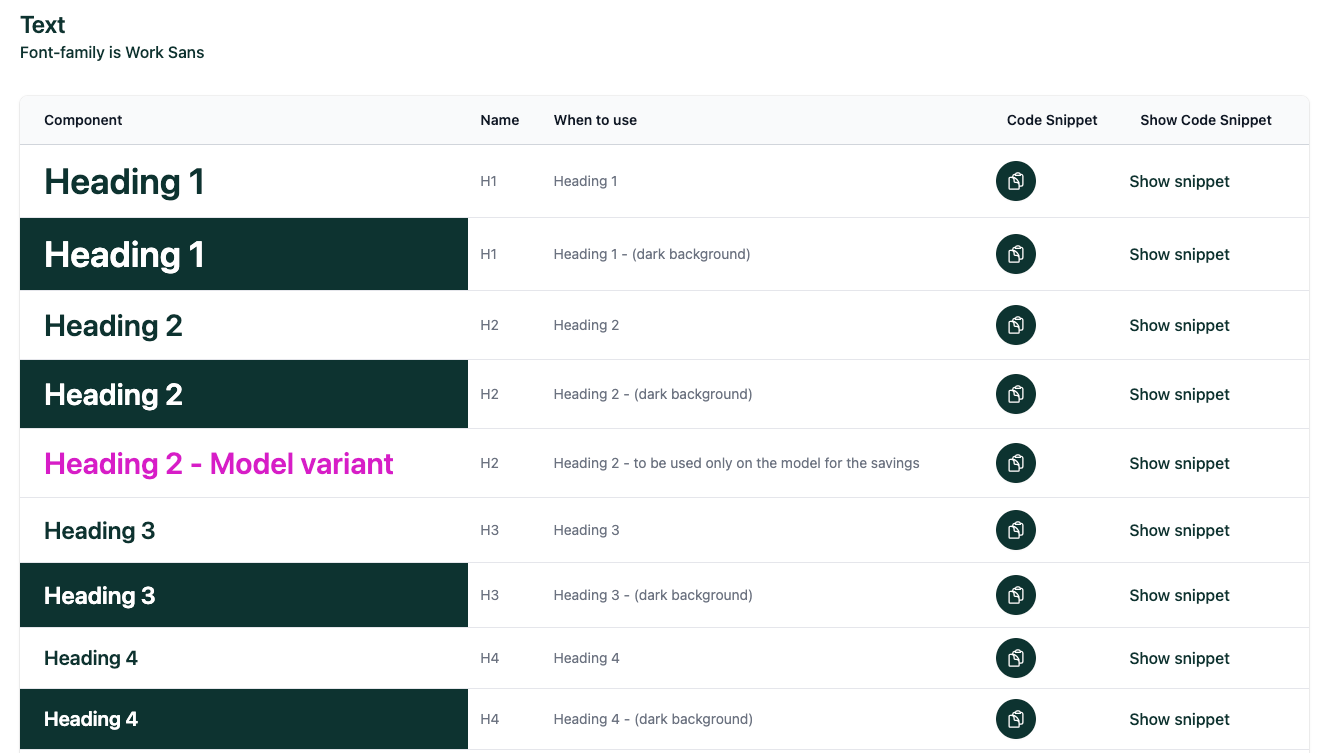Click the Code Snippet column header
Screen dimensions: 1318x753
click(x=1052, y=120)
